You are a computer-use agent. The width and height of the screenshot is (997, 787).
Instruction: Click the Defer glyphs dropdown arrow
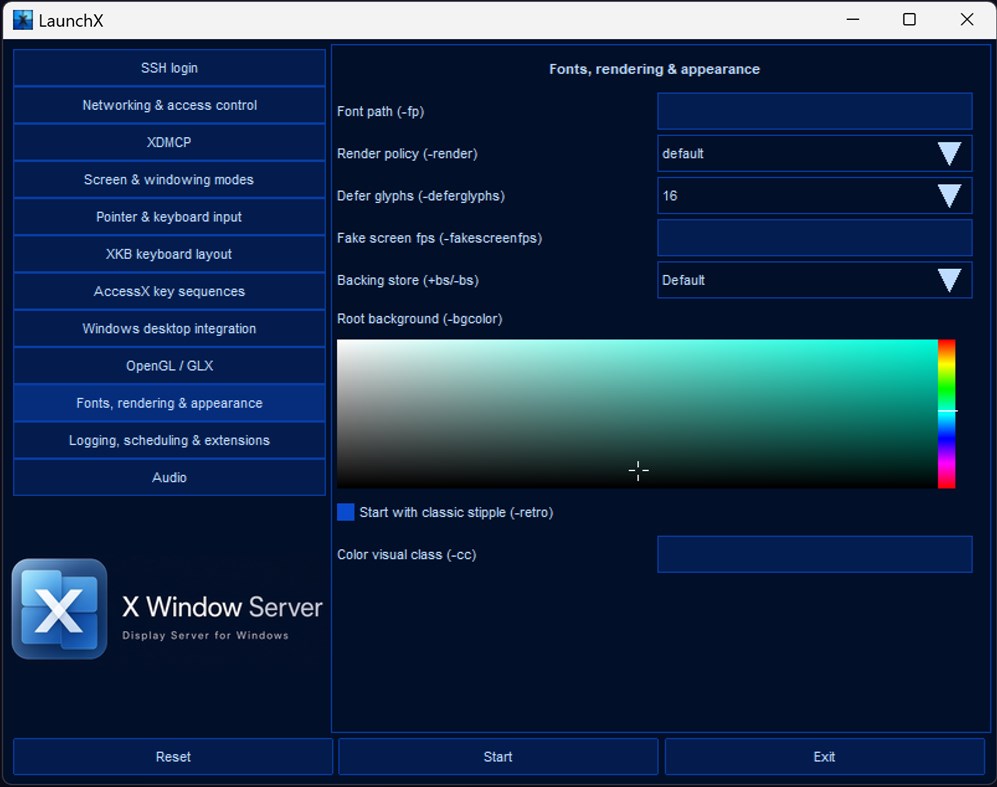(x=949, y=196)
